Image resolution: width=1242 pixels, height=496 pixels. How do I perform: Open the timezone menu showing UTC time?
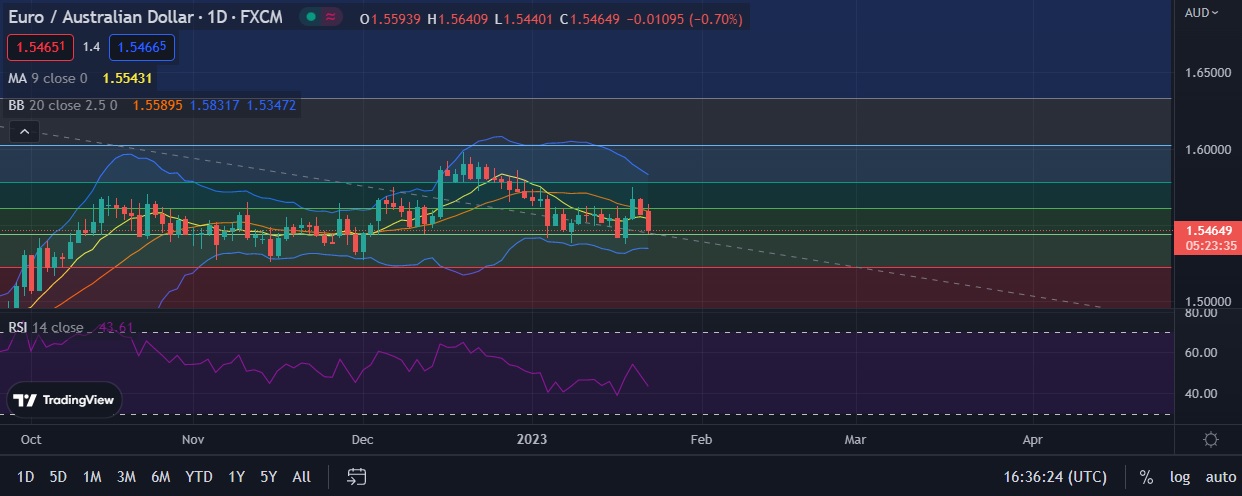tap(1055, 477)
